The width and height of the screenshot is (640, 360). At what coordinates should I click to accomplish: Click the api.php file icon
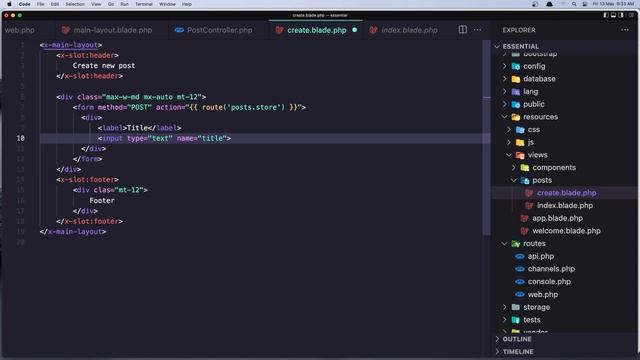520,256
